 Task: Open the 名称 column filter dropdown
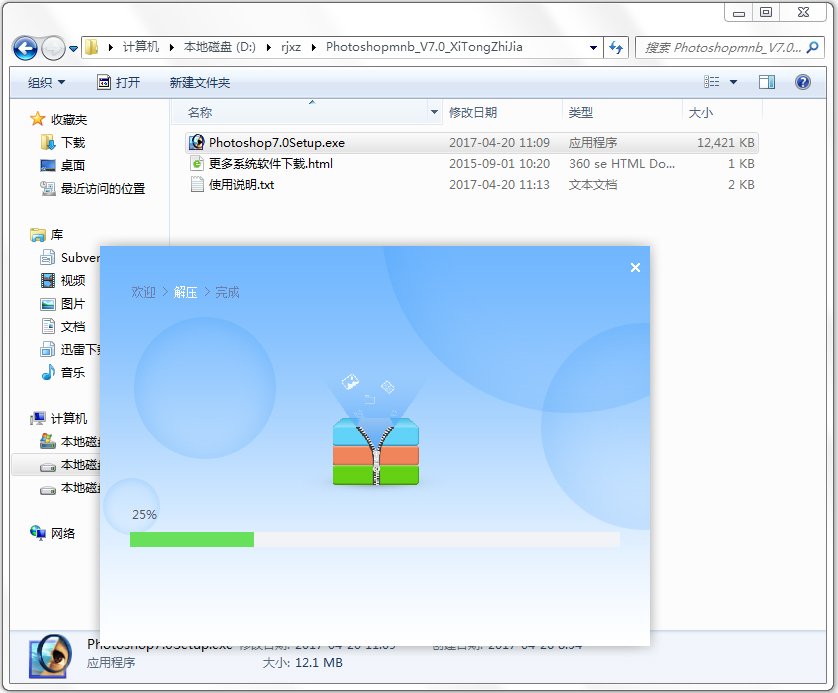434,112
